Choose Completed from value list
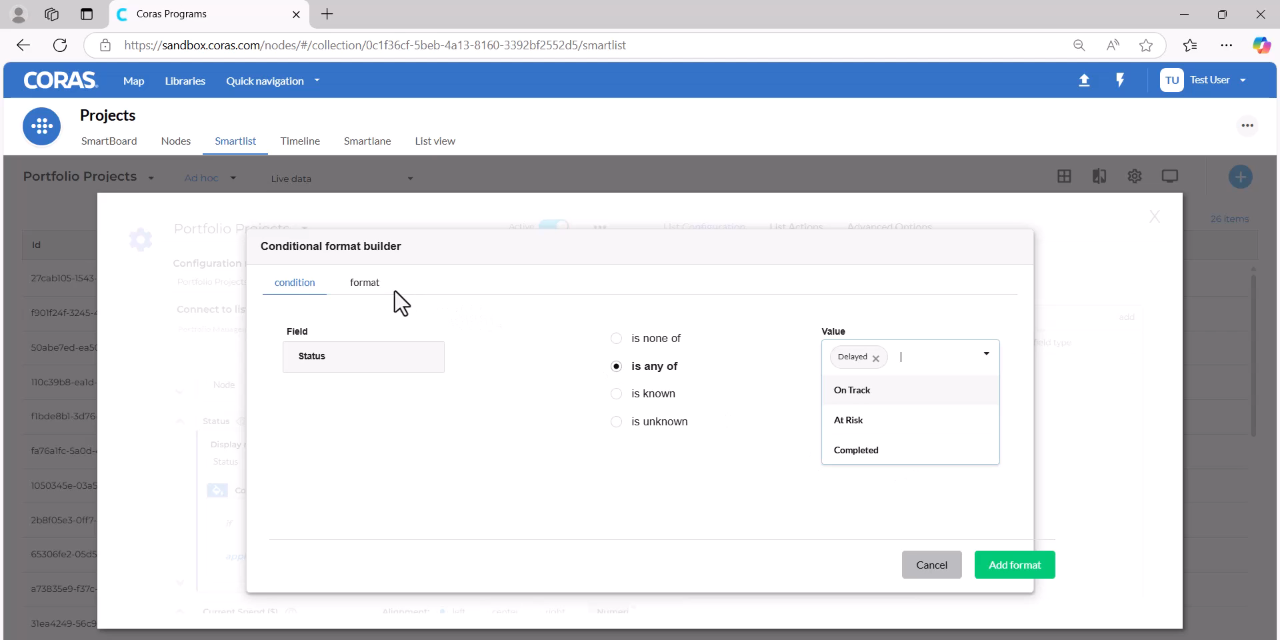 (x=910, y=450)
